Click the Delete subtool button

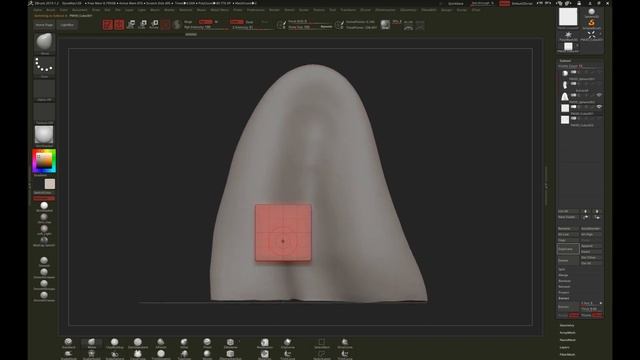click(568, 260)
